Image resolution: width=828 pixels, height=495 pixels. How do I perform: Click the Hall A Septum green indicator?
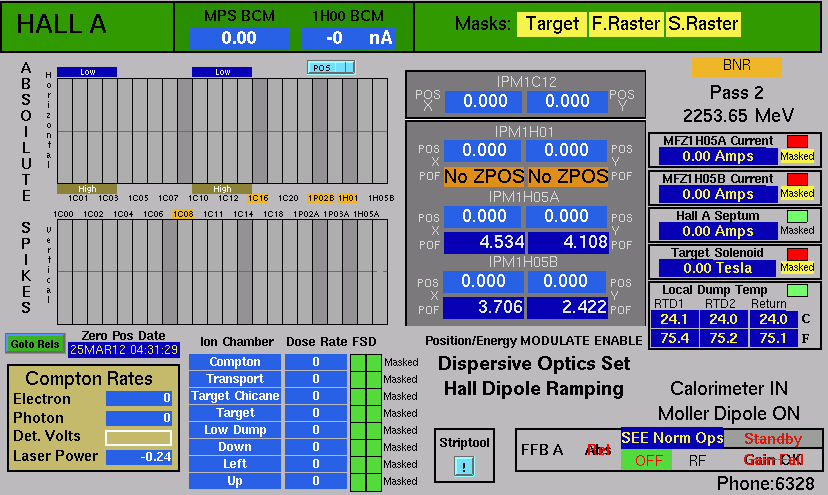[x=797, y=216]
